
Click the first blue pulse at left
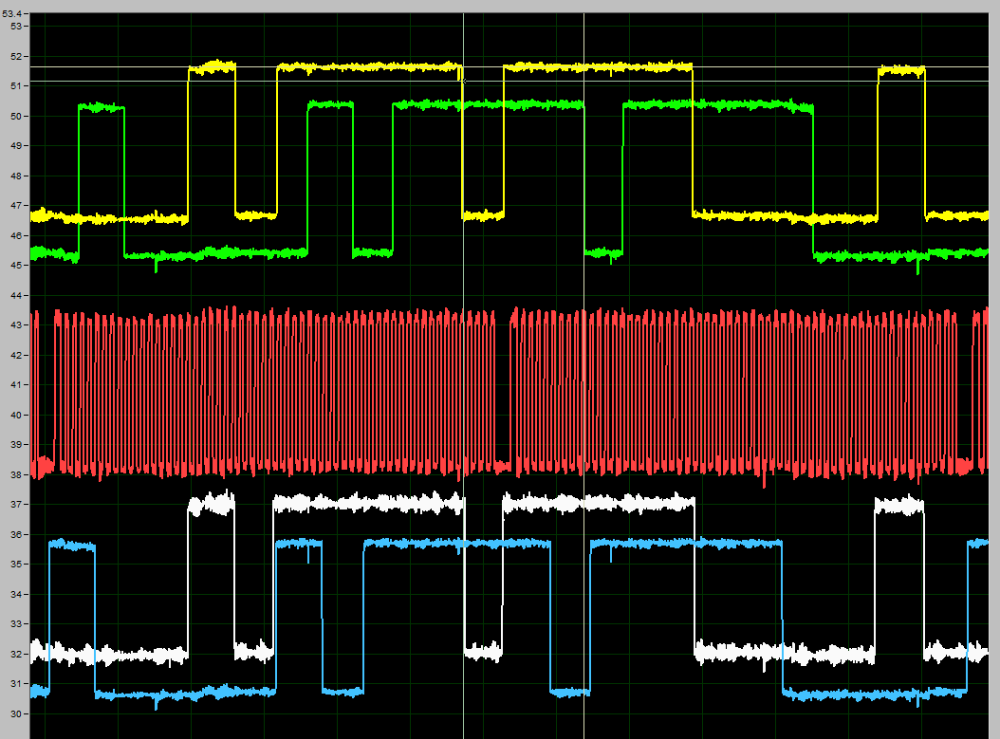point(72,545)
